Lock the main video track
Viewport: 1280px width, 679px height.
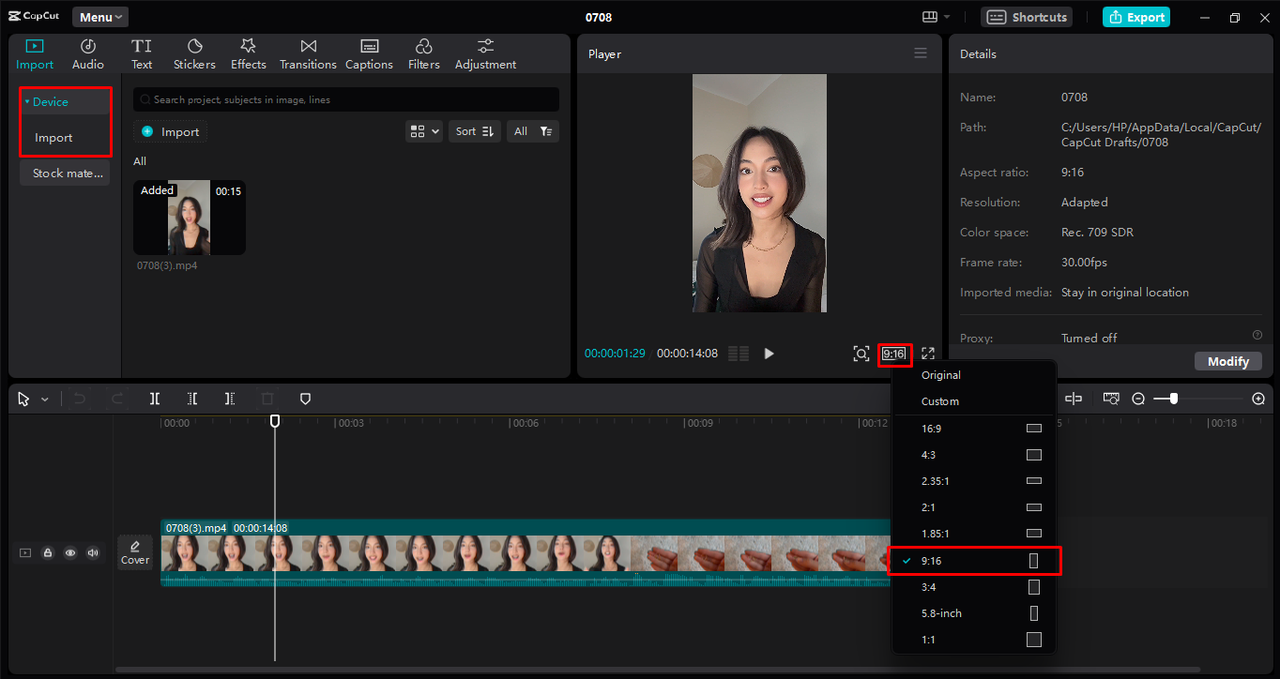[x=47, y=552]
